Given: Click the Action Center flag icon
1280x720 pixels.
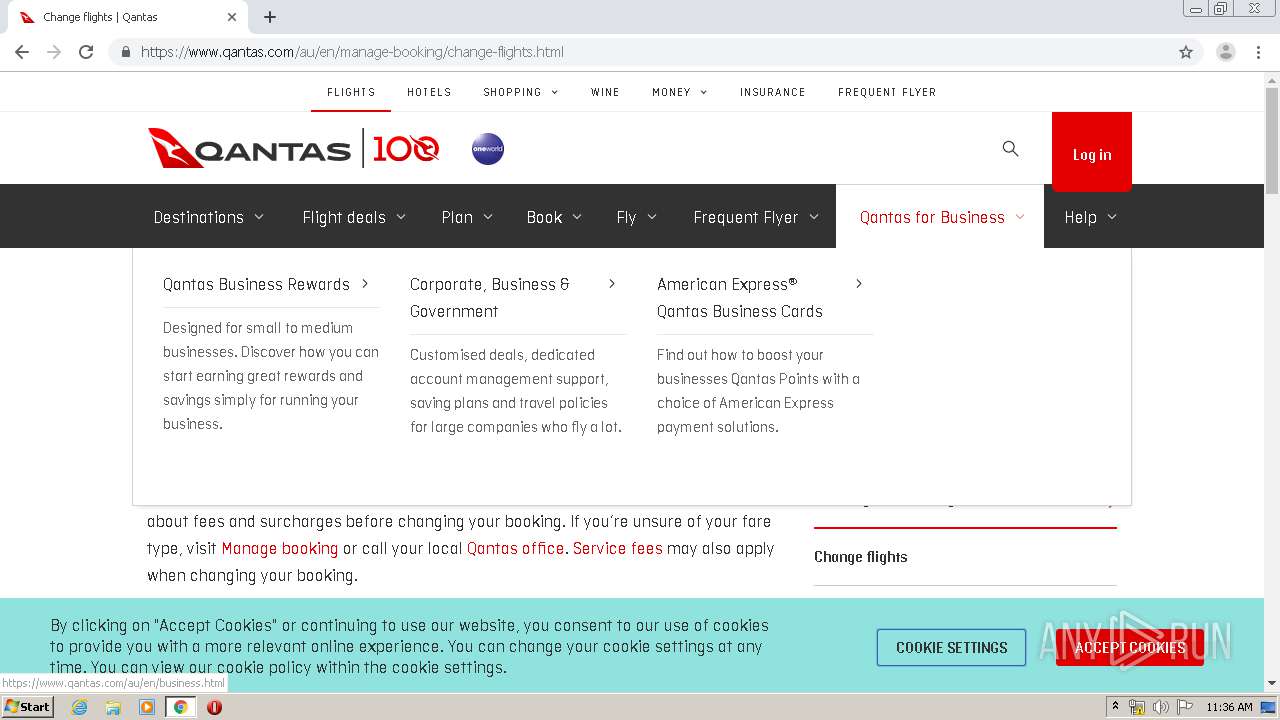Looking at the screenshot, I should tap(1183, 707).
